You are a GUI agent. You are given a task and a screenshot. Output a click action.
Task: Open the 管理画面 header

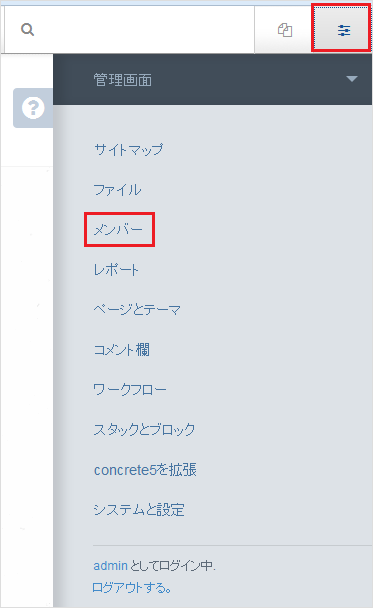(123, 80)
